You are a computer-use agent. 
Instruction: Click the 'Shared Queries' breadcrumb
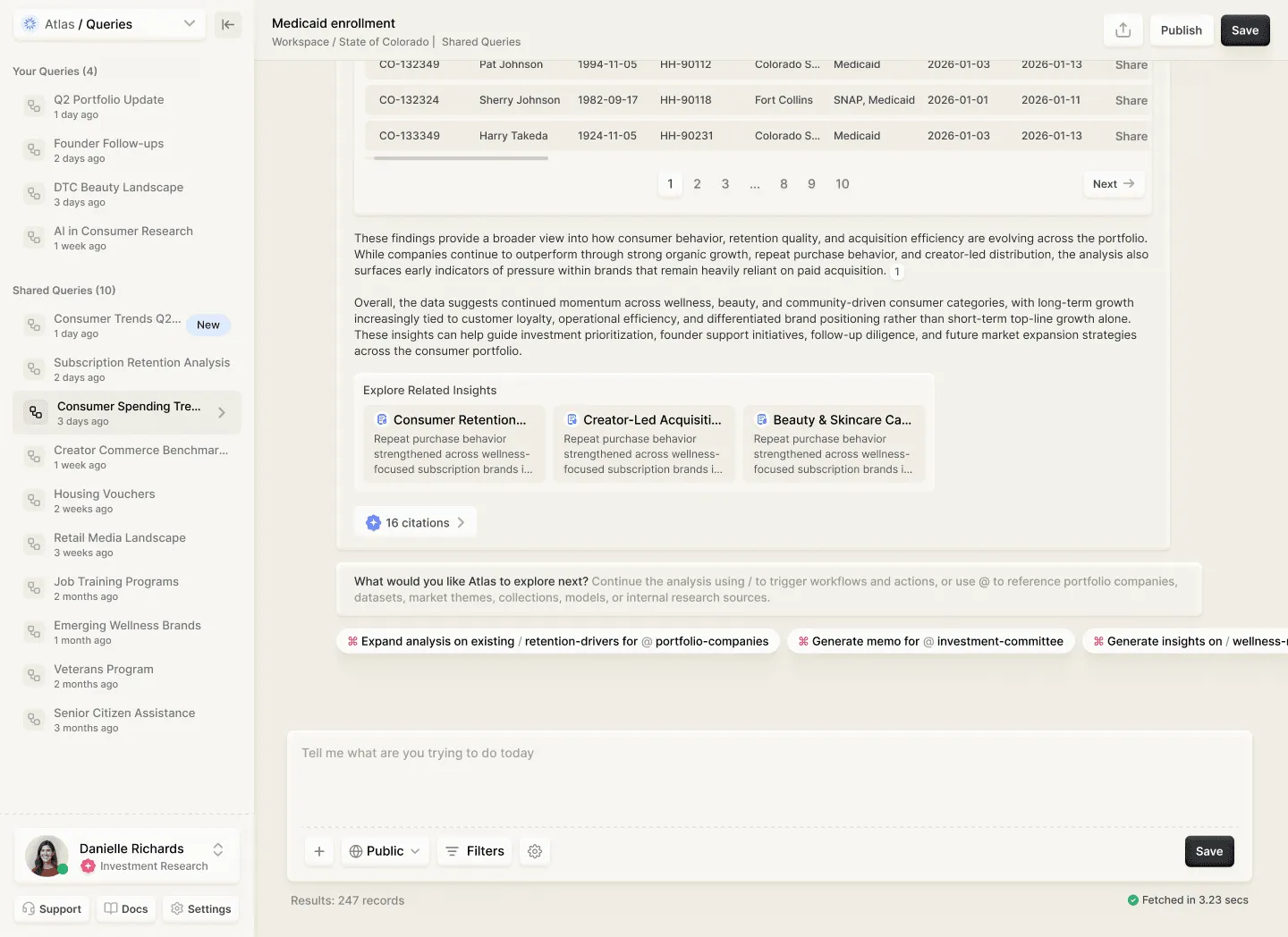click(481, 42)
